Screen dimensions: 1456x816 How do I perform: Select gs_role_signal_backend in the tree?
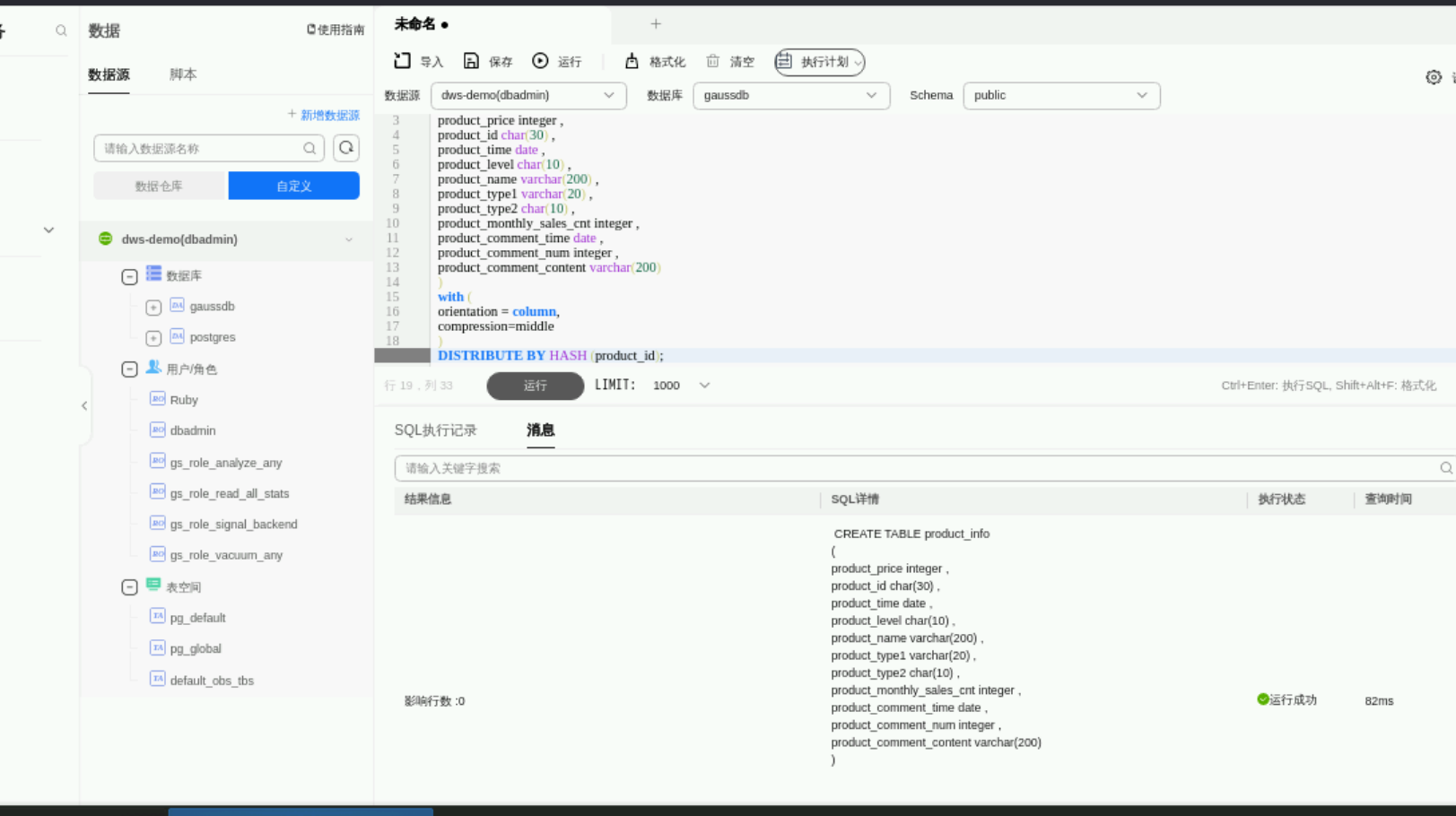[234, 524]
